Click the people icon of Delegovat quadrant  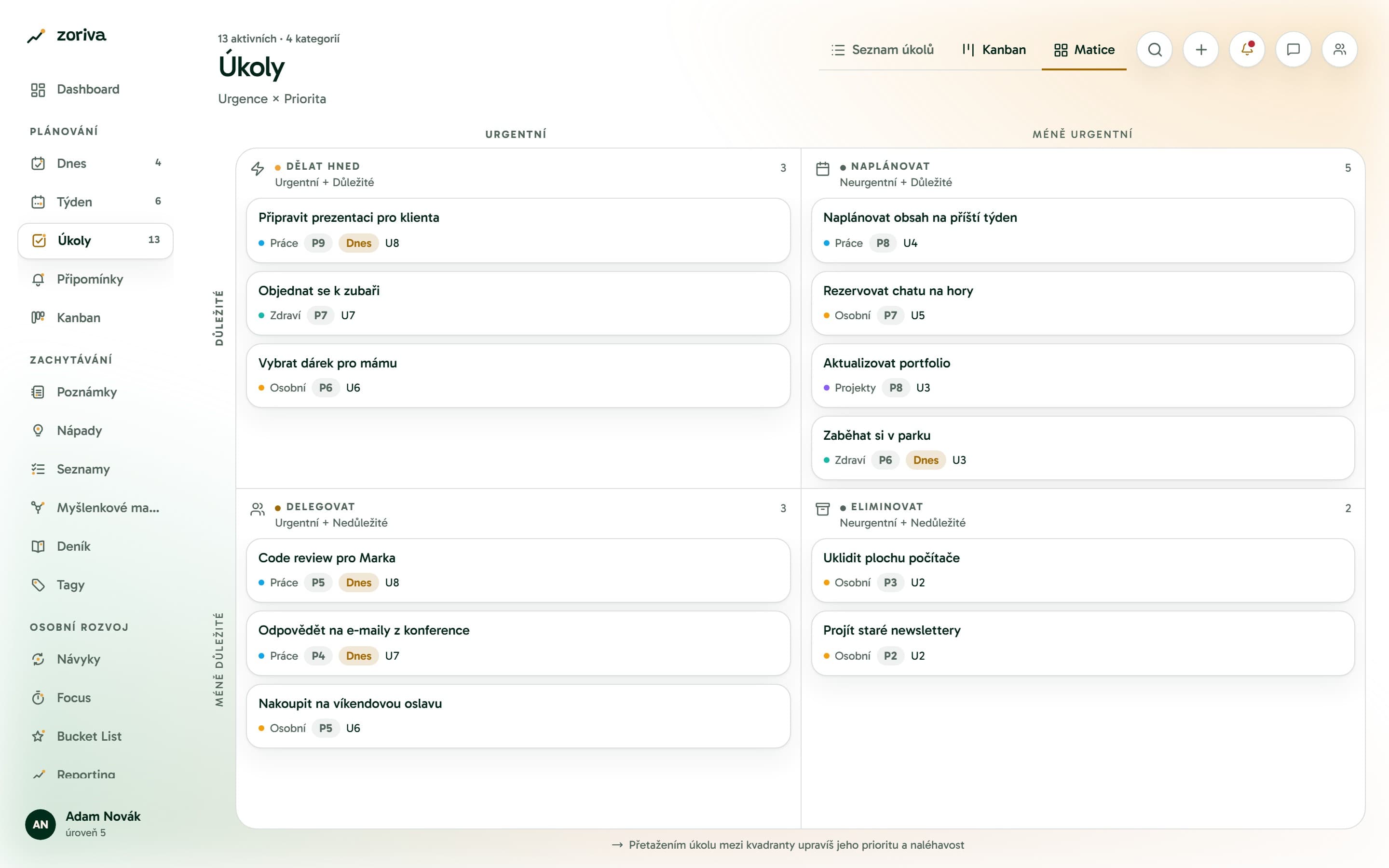pos(258,509)
